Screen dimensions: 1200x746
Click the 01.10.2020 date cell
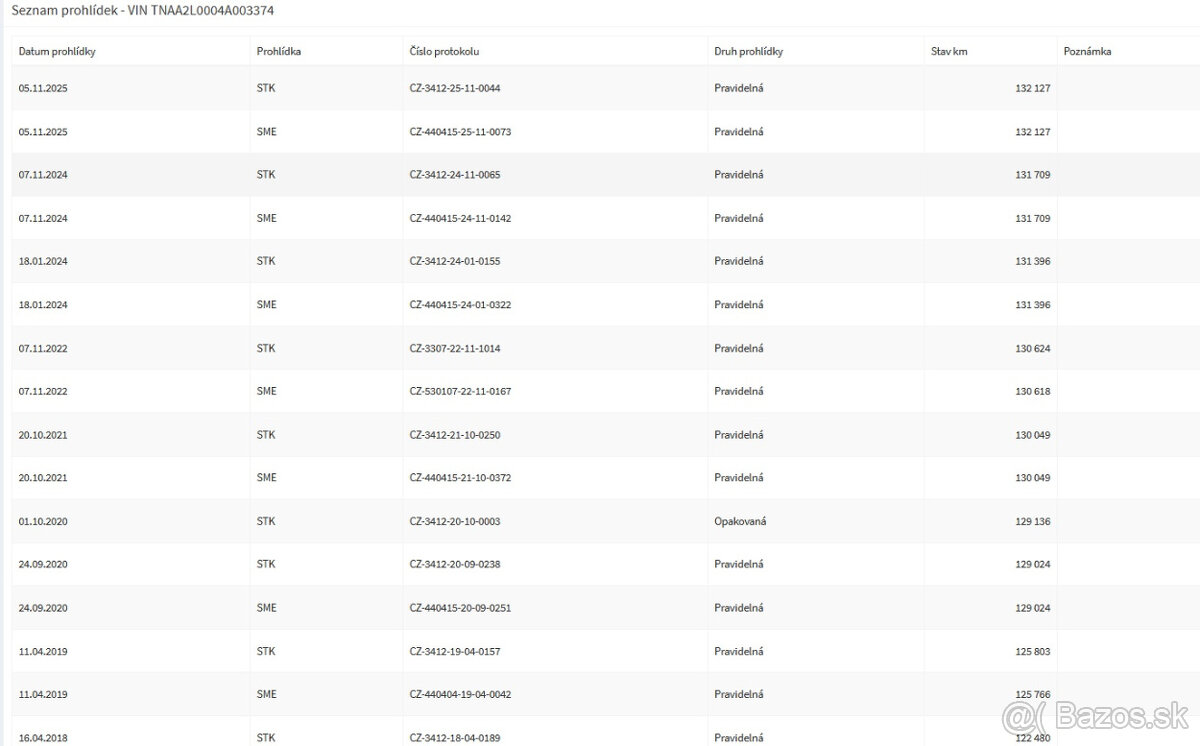43,522
